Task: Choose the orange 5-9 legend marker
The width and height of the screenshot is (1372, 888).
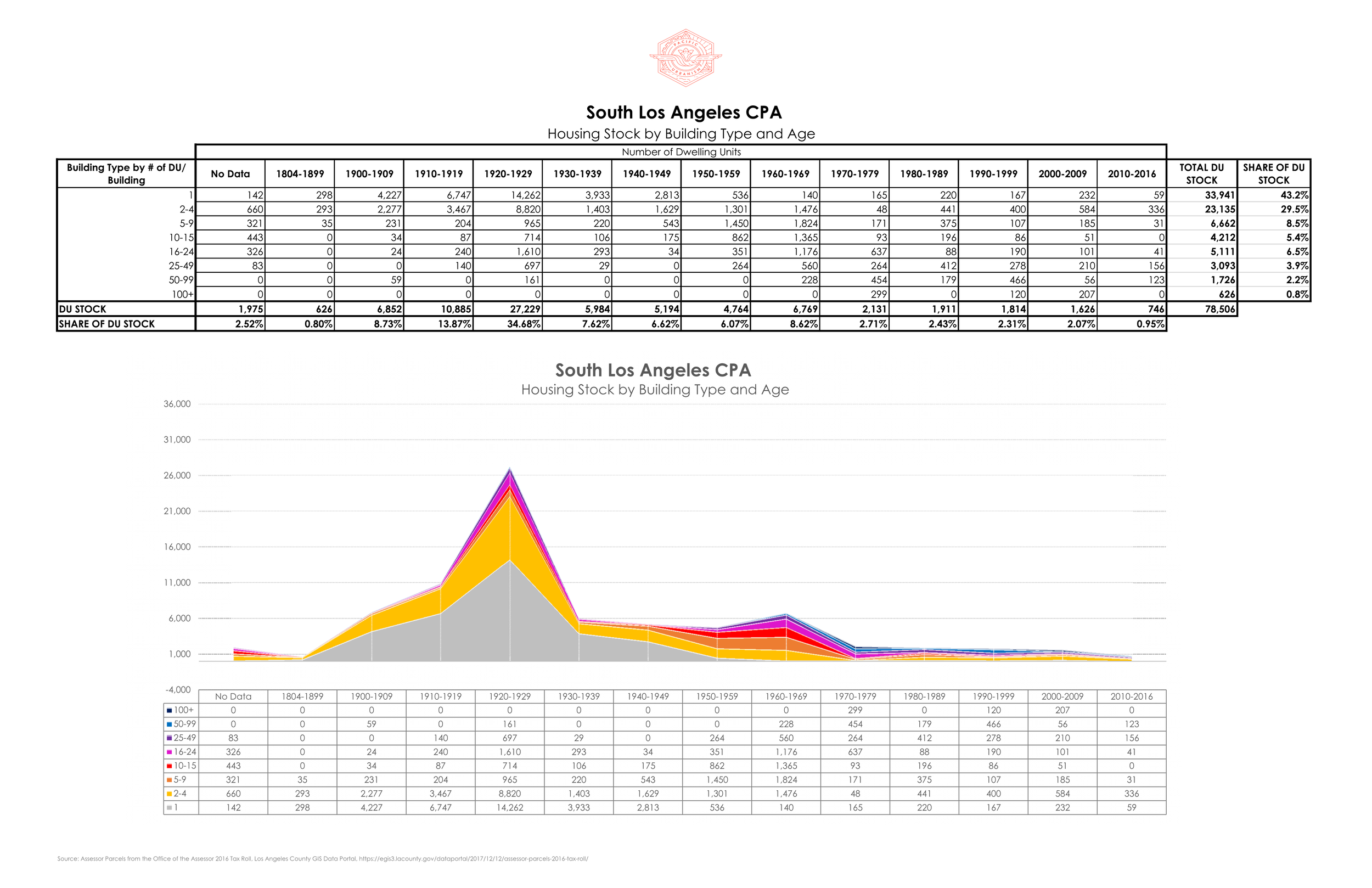Action: coord(170,779)
